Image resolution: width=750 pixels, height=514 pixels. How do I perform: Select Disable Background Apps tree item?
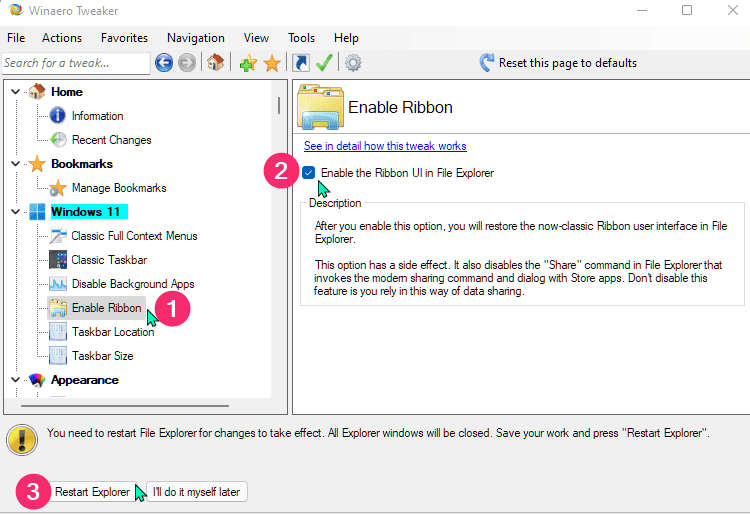tap(133, 284)
